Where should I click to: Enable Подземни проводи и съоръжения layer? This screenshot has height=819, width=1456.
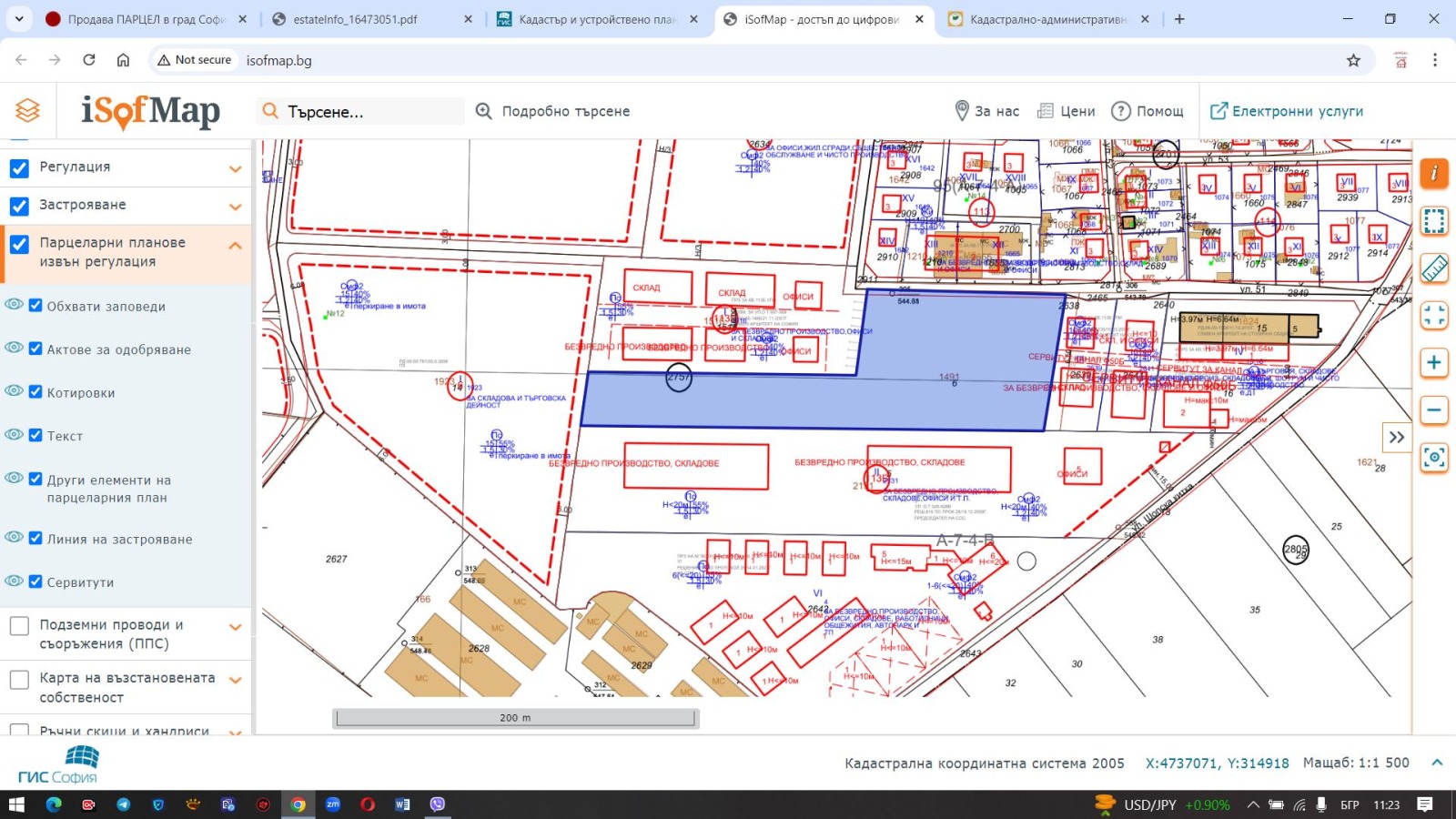tap(19, 626)
